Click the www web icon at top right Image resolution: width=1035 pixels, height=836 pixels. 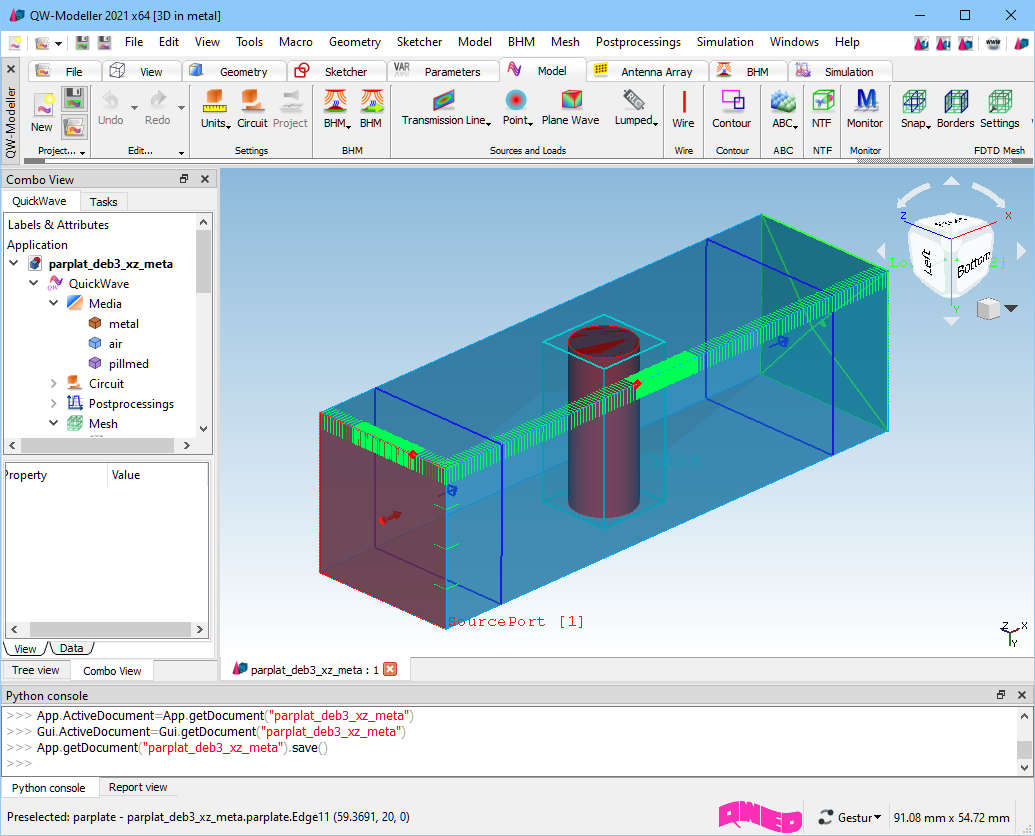993,43
